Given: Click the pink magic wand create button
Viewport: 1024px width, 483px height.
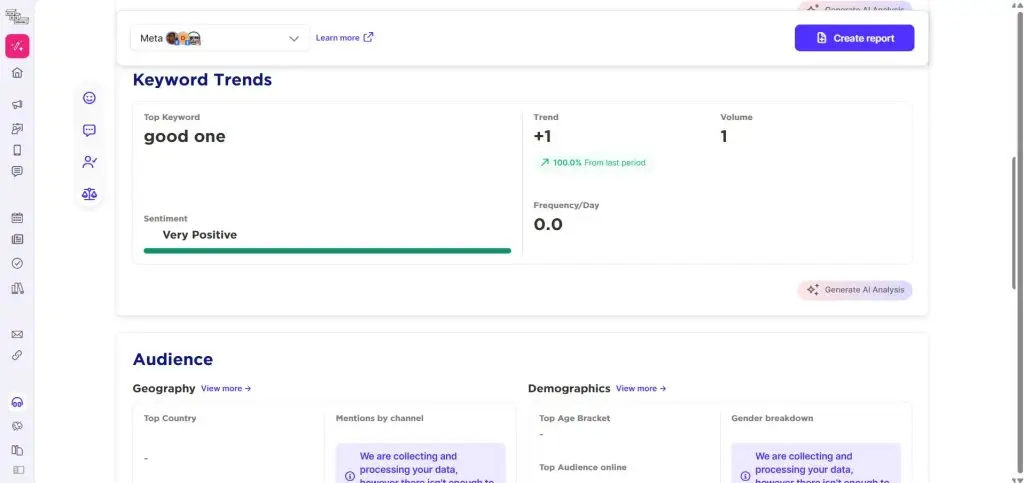Looking at the screenshot, I should point(17,46).
